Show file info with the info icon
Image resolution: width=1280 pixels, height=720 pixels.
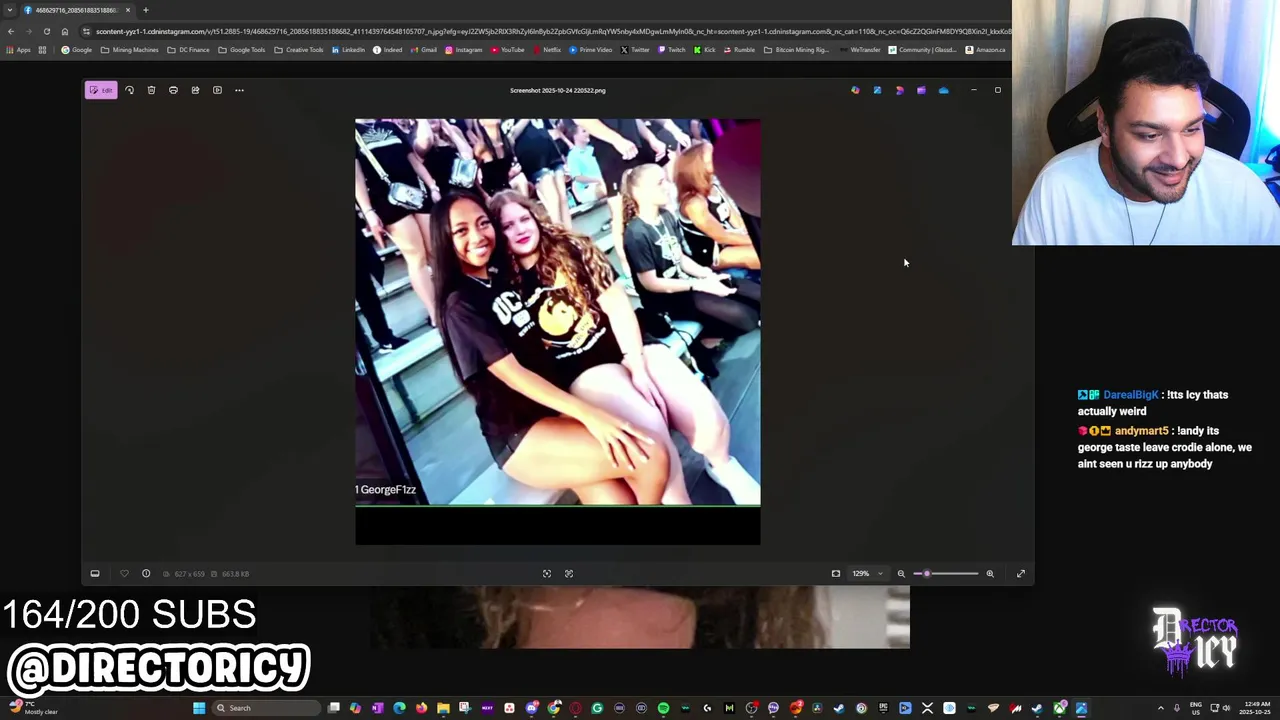[x=146, y=574]
